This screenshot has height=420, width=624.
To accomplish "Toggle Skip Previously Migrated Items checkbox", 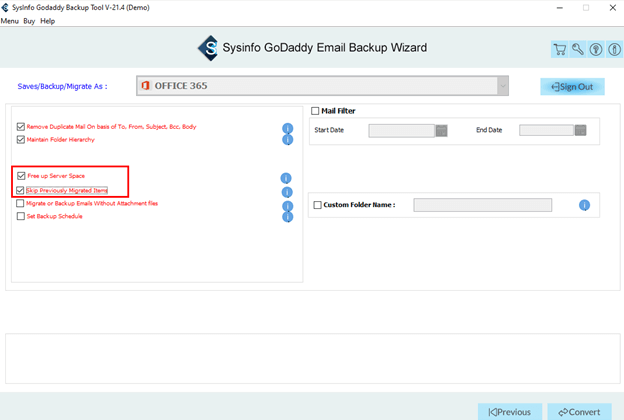I will (x=20, y=190).
